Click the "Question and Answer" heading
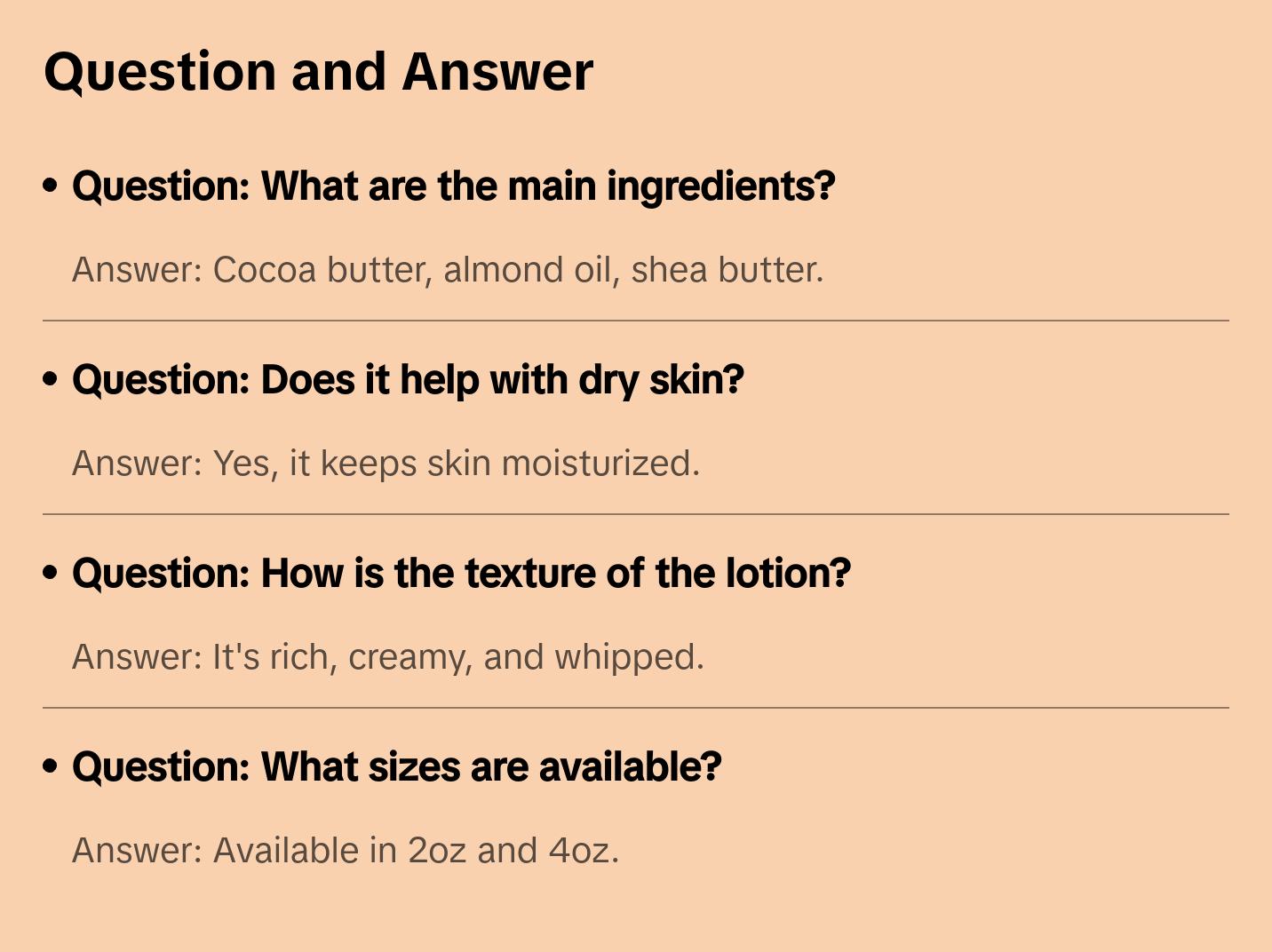 pyautogui.click(x=318, y=71)
